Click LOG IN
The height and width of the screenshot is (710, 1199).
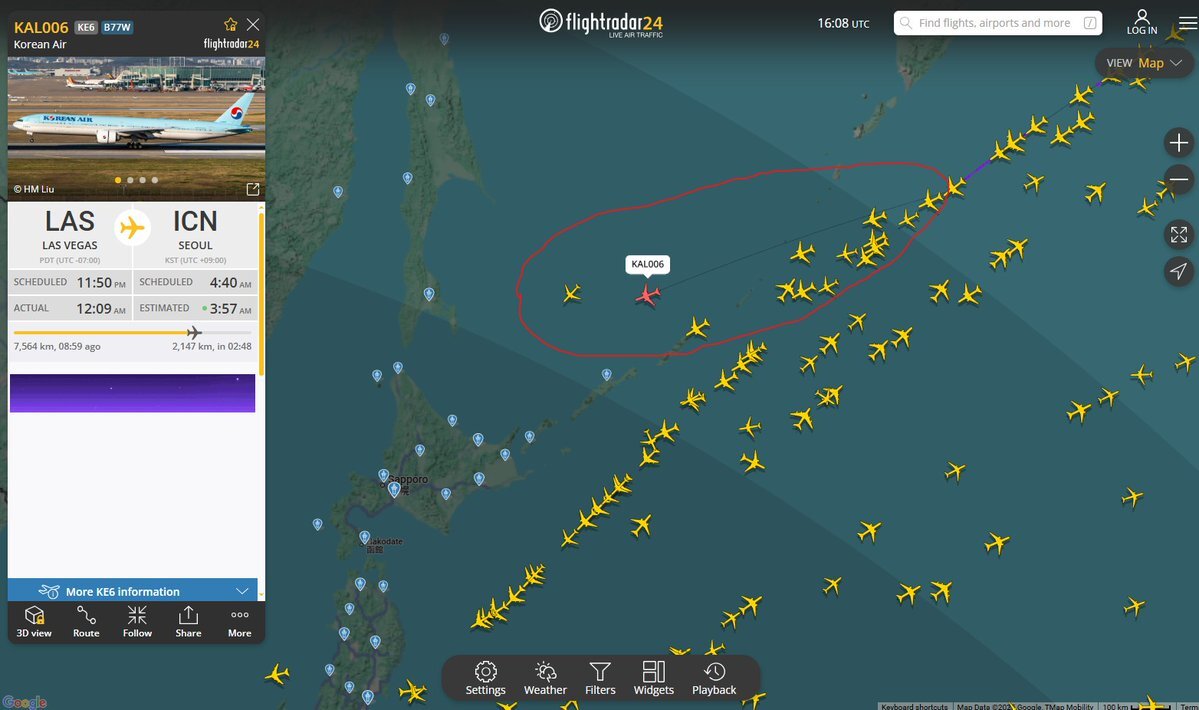(x=1141, y=22)
